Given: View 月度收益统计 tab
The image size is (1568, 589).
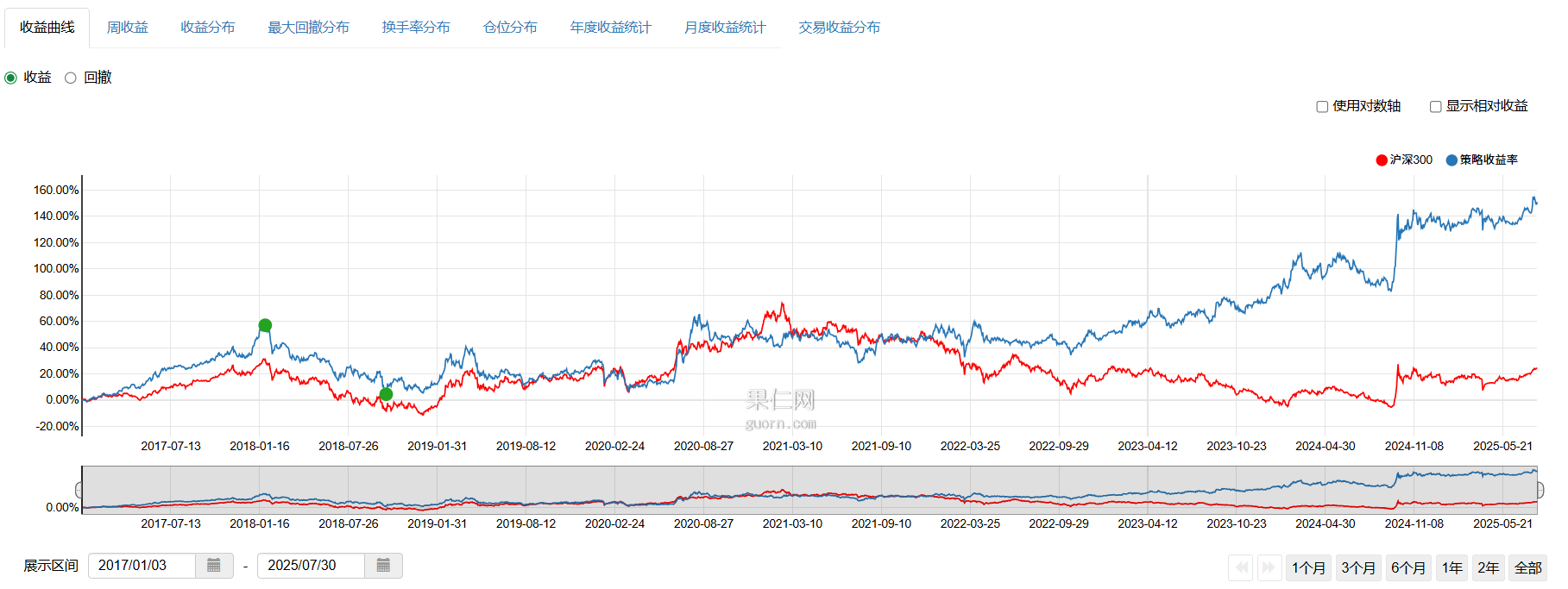Looking at the screenshot, I should point(725,28).
